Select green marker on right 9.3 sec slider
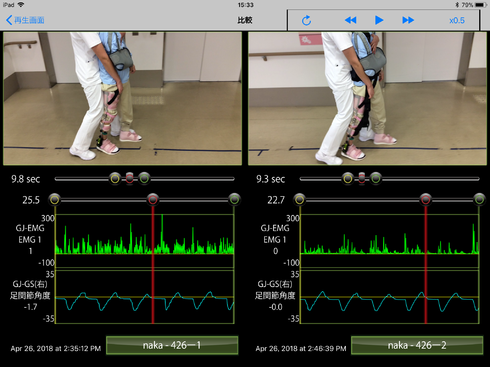Viewport: 490px width, 367px height. pyautogui.click(x=376, y=179)
